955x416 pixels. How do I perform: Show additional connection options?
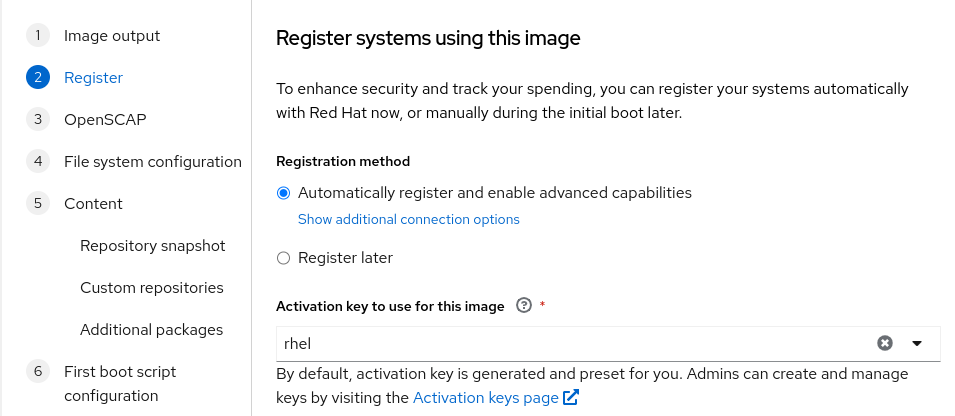click(409, 219)
